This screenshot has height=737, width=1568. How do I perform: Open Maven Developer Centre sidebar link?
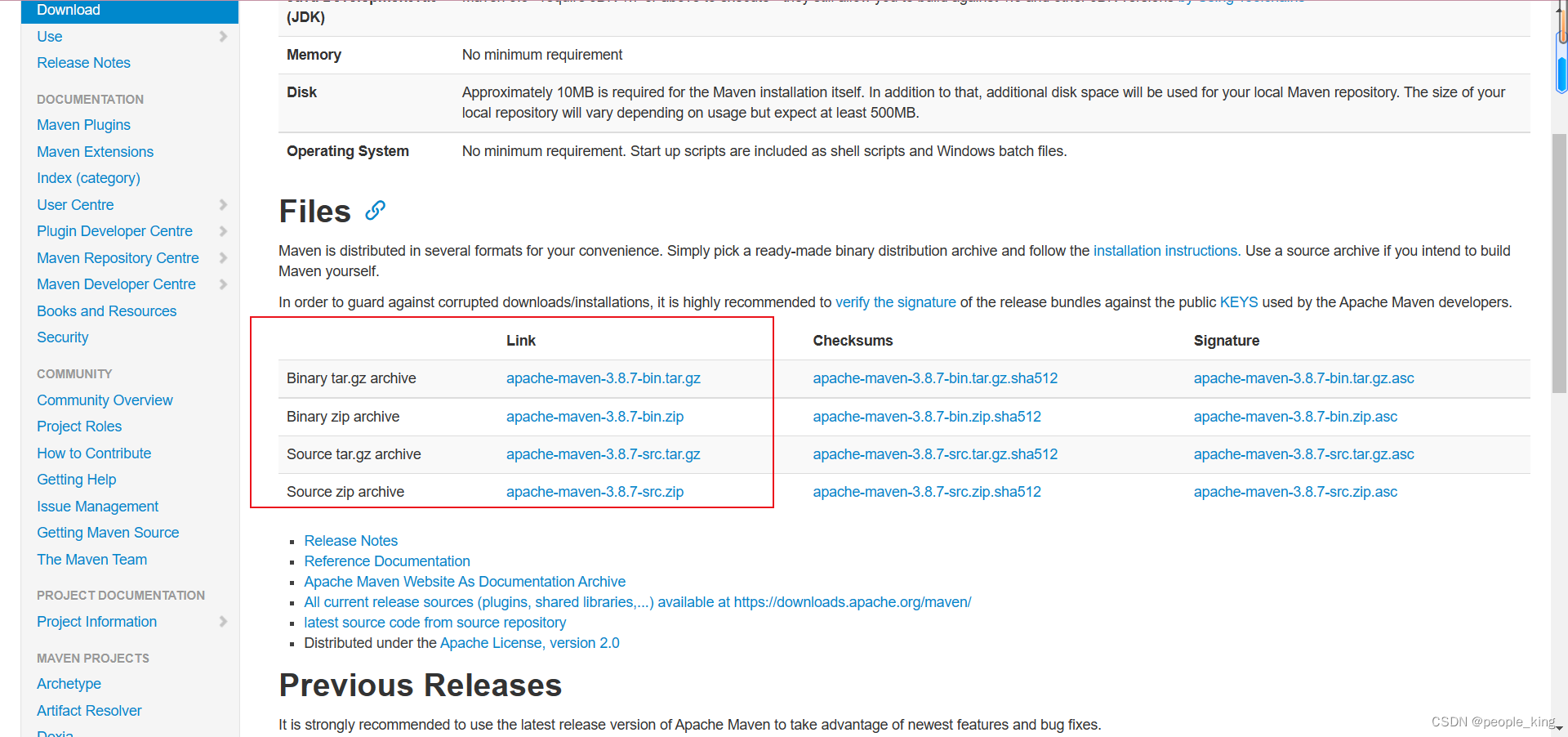116,284
